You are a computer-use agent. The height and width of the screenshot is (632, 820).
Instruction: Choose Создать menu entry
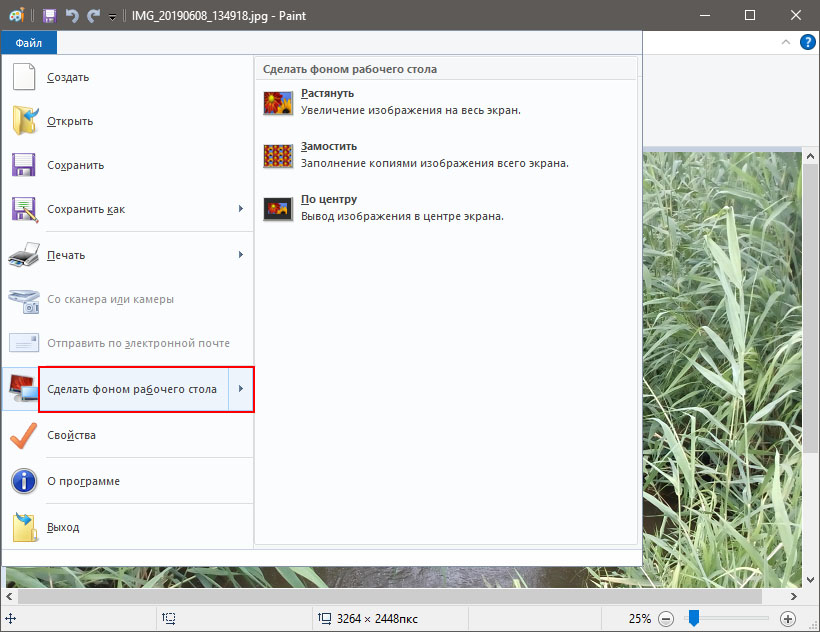pos(128,77)
